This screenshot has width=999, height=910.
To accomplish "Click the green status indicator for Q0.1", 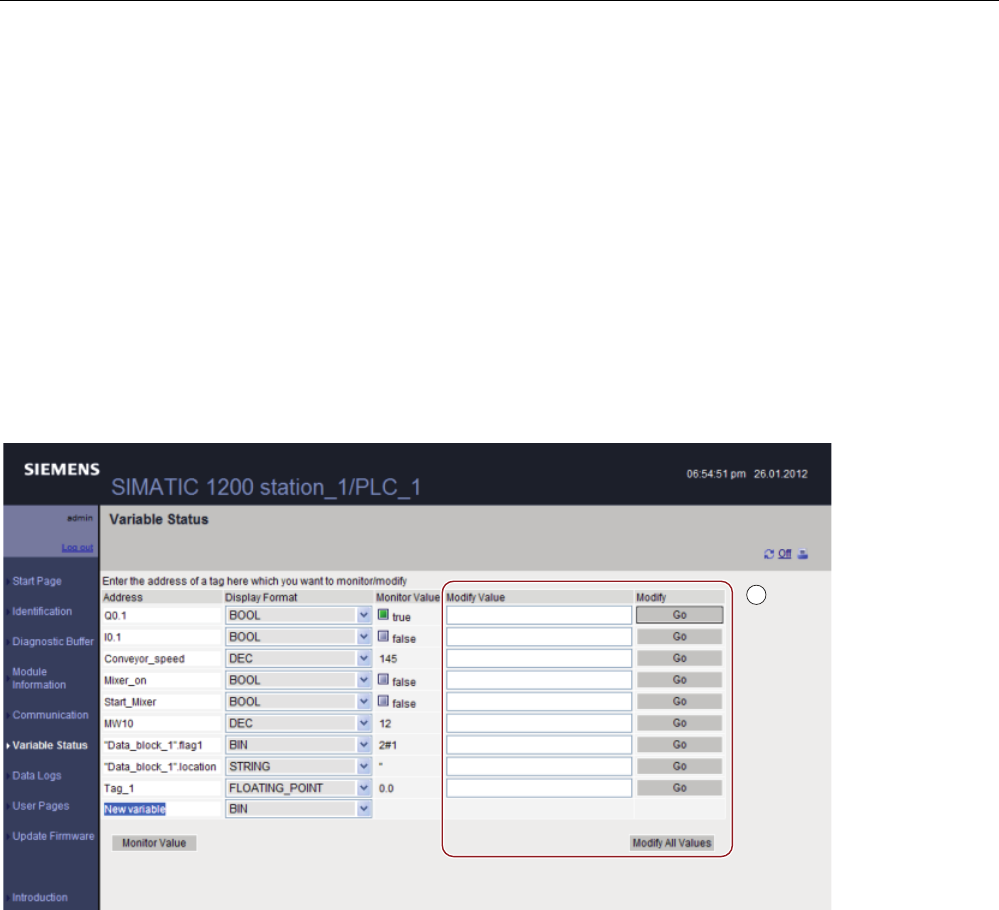I will tap(383, 614).
